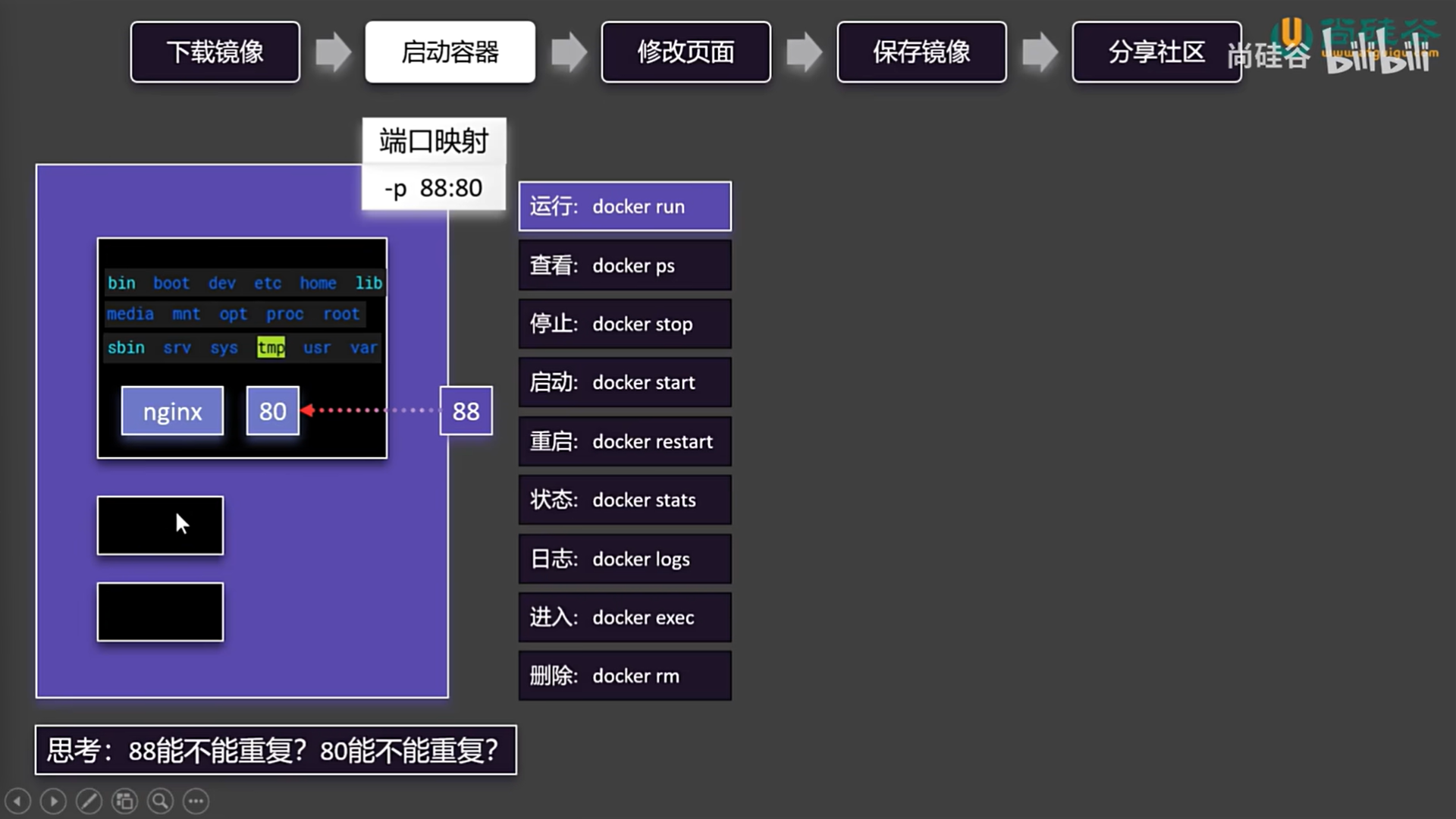Screen dimensions: 1456x819
Task: Click the host port 88 box
Action: click(x=466, y=411)
